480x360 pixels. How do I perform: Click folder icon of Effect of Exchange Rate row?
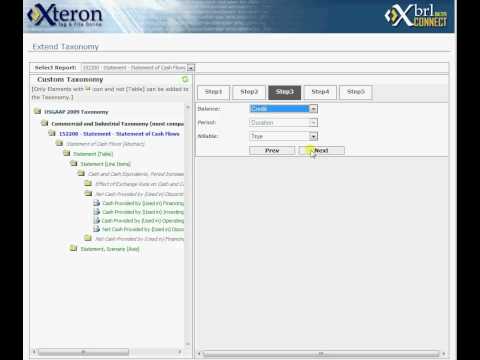click(88, 183)
